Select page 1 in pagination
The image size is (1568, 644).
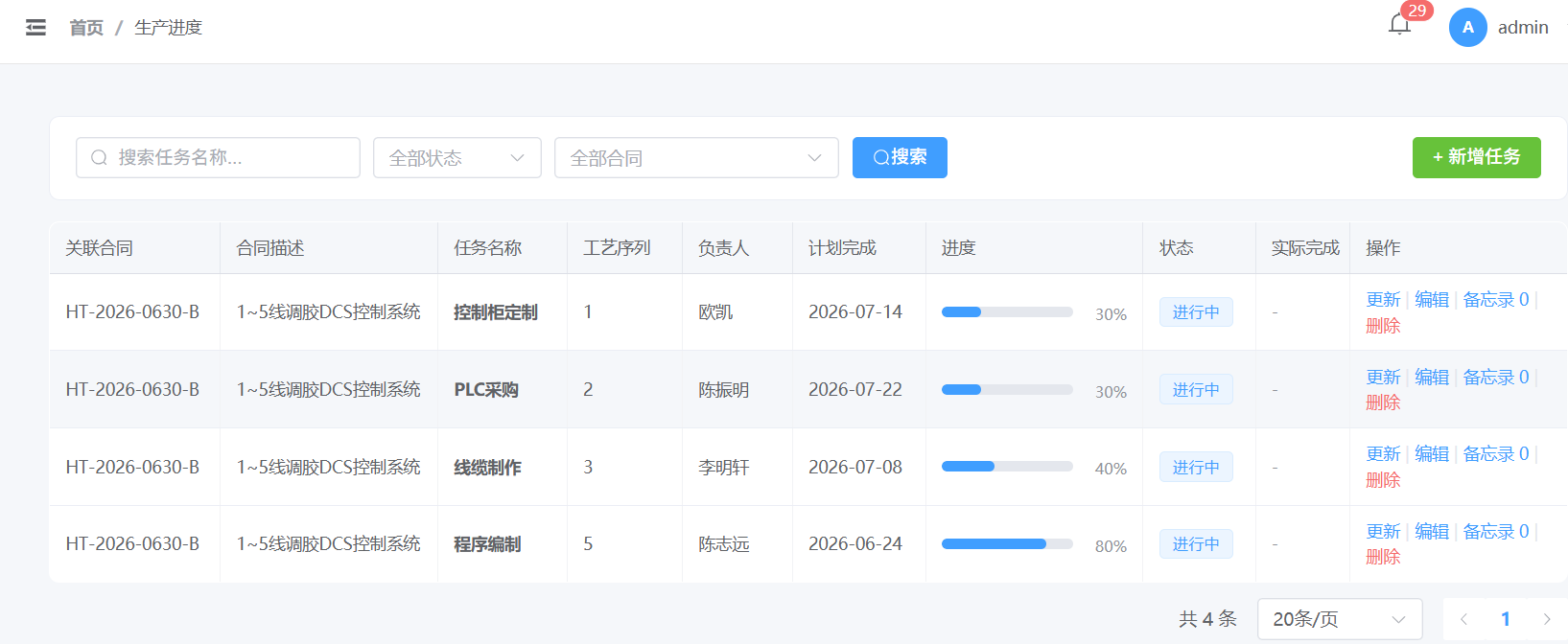(1506, 619)
